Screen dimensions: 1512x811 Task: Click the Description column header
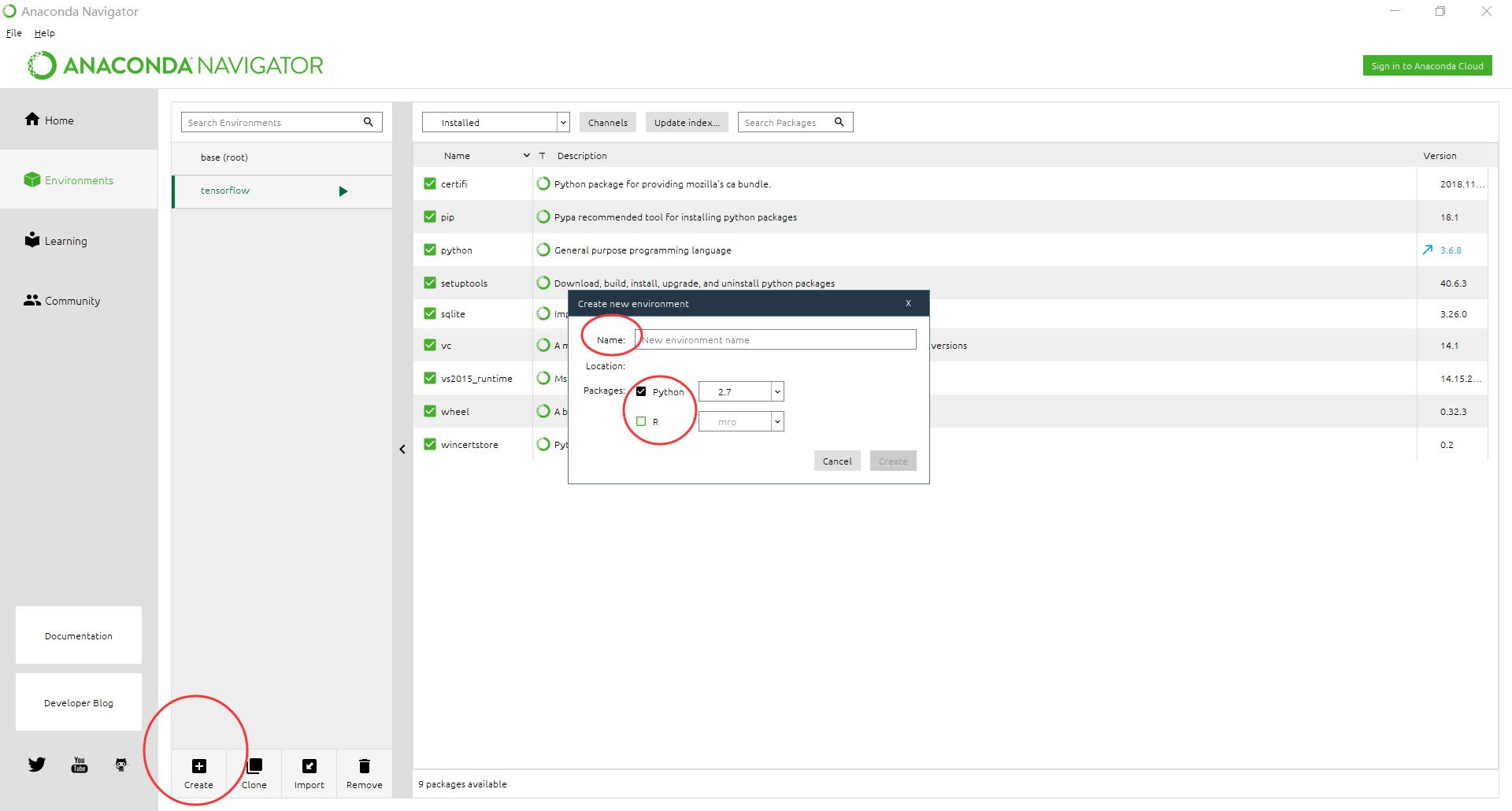[582, 156]
